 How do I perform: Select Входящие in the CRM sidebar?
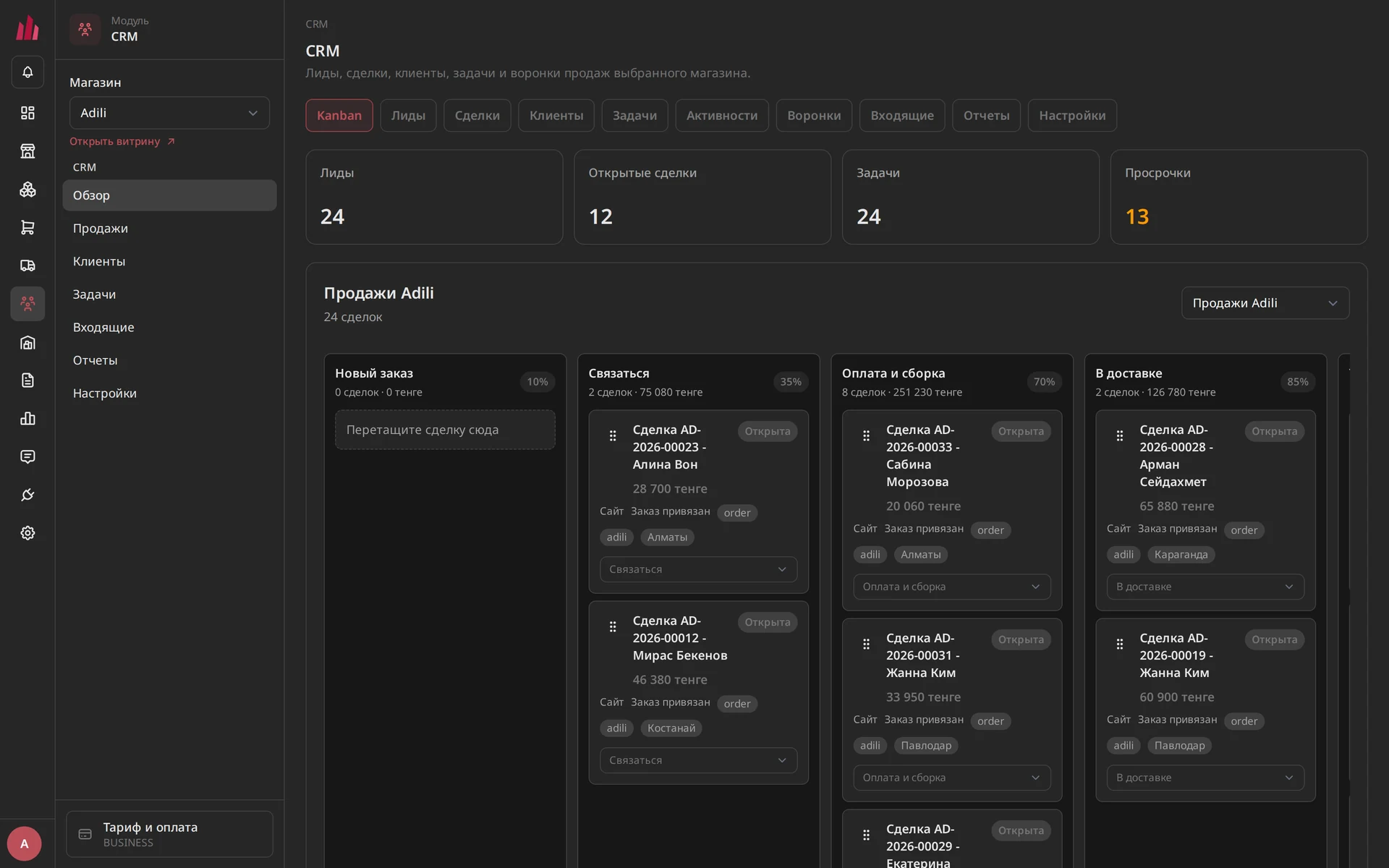169,328
